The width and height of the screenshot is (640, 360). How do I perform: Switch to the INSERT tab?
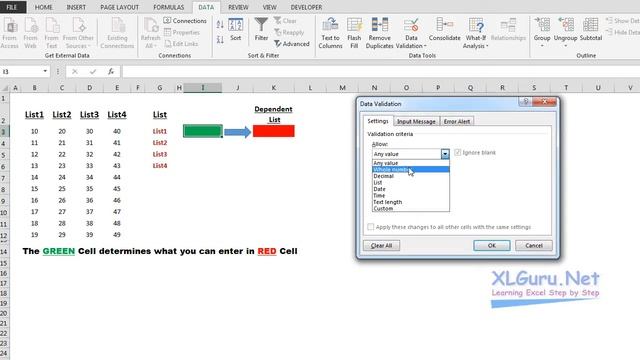(76, 7)
